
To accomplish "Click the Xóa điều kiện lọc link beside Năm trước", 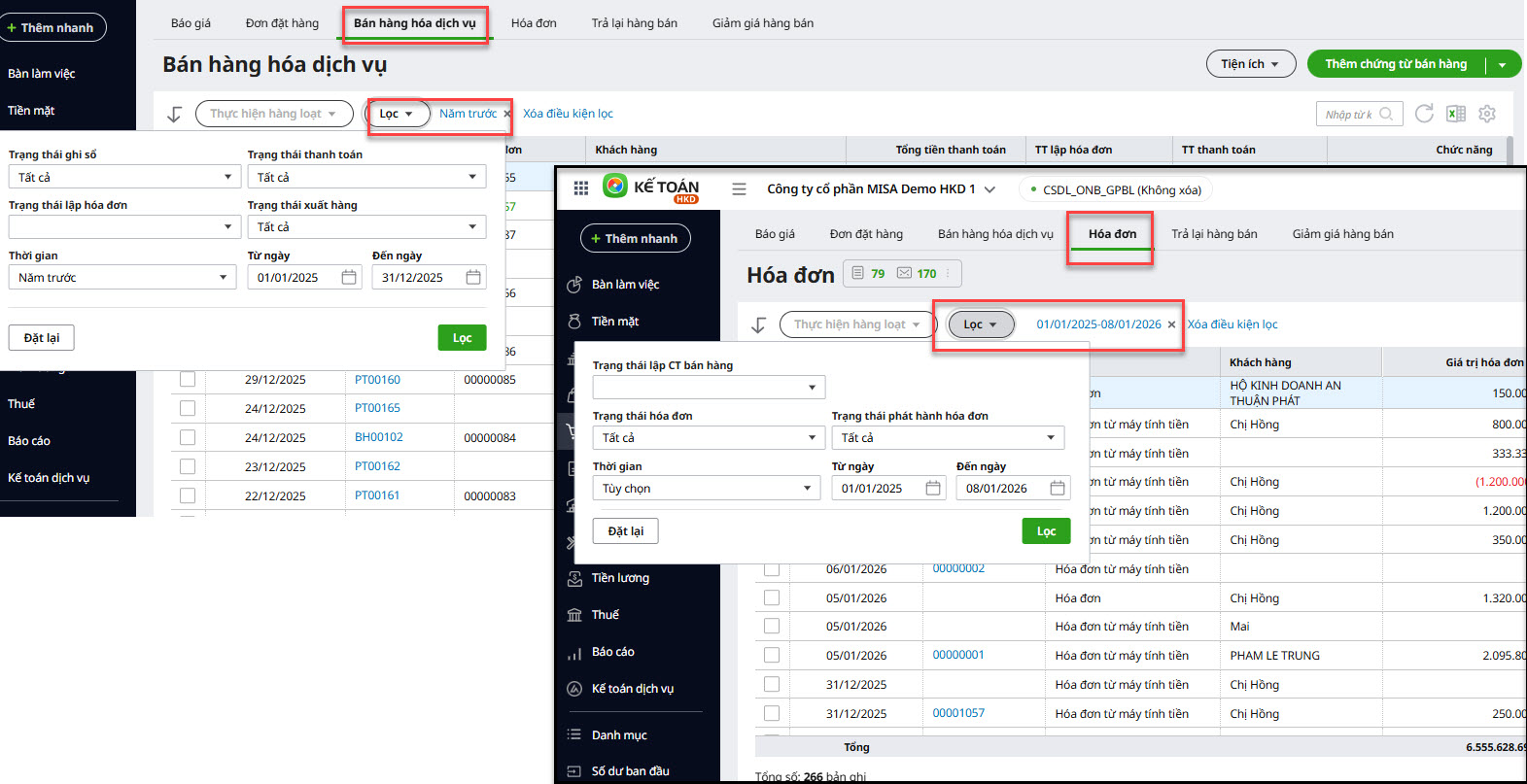I will (568, 114).
